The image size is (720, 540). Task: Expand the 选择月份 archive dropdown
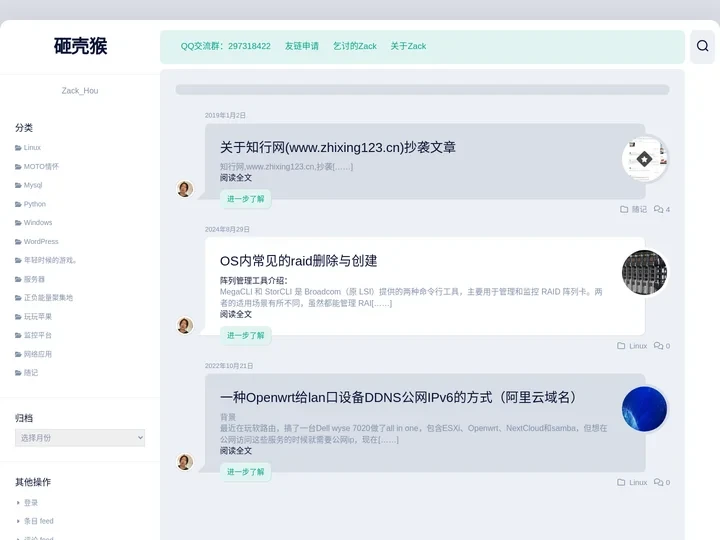pos(80,438)
